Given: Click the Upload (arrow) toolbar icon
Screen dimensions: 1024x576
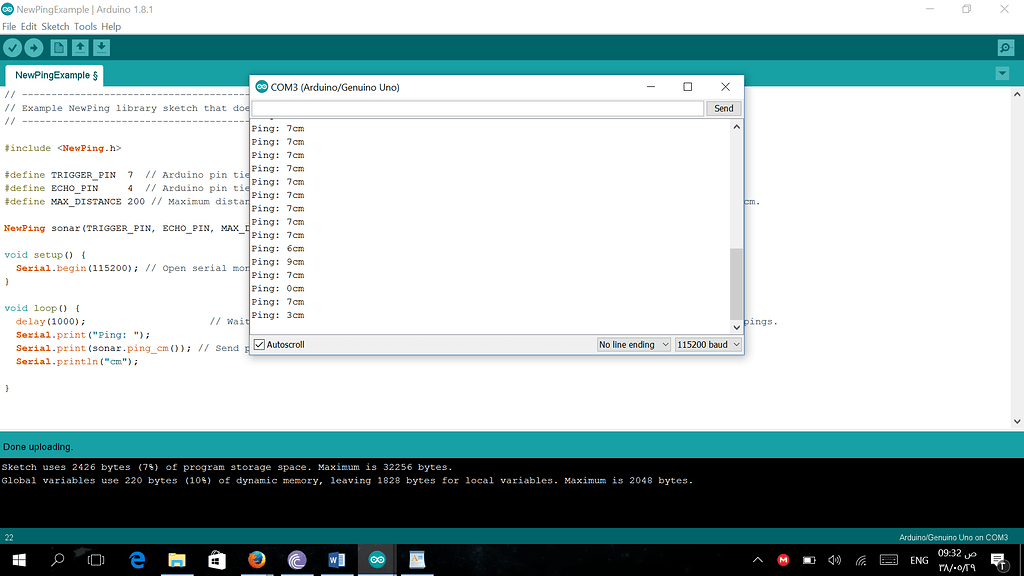Looking at the screenshot, I should point(33,46).
